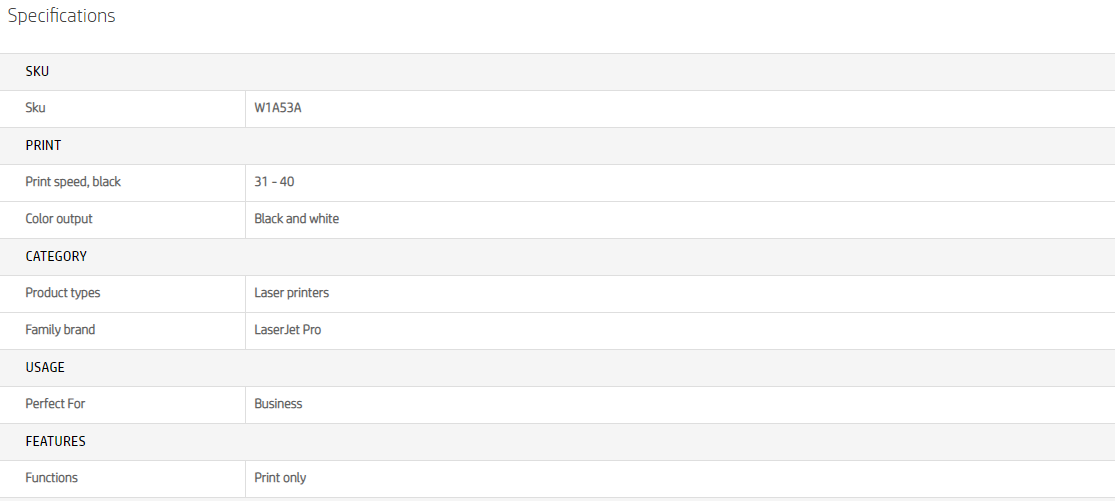This screenshot has width=1116, height=501.
Task: Select the Perfect For label
Action: pos(55,404)
